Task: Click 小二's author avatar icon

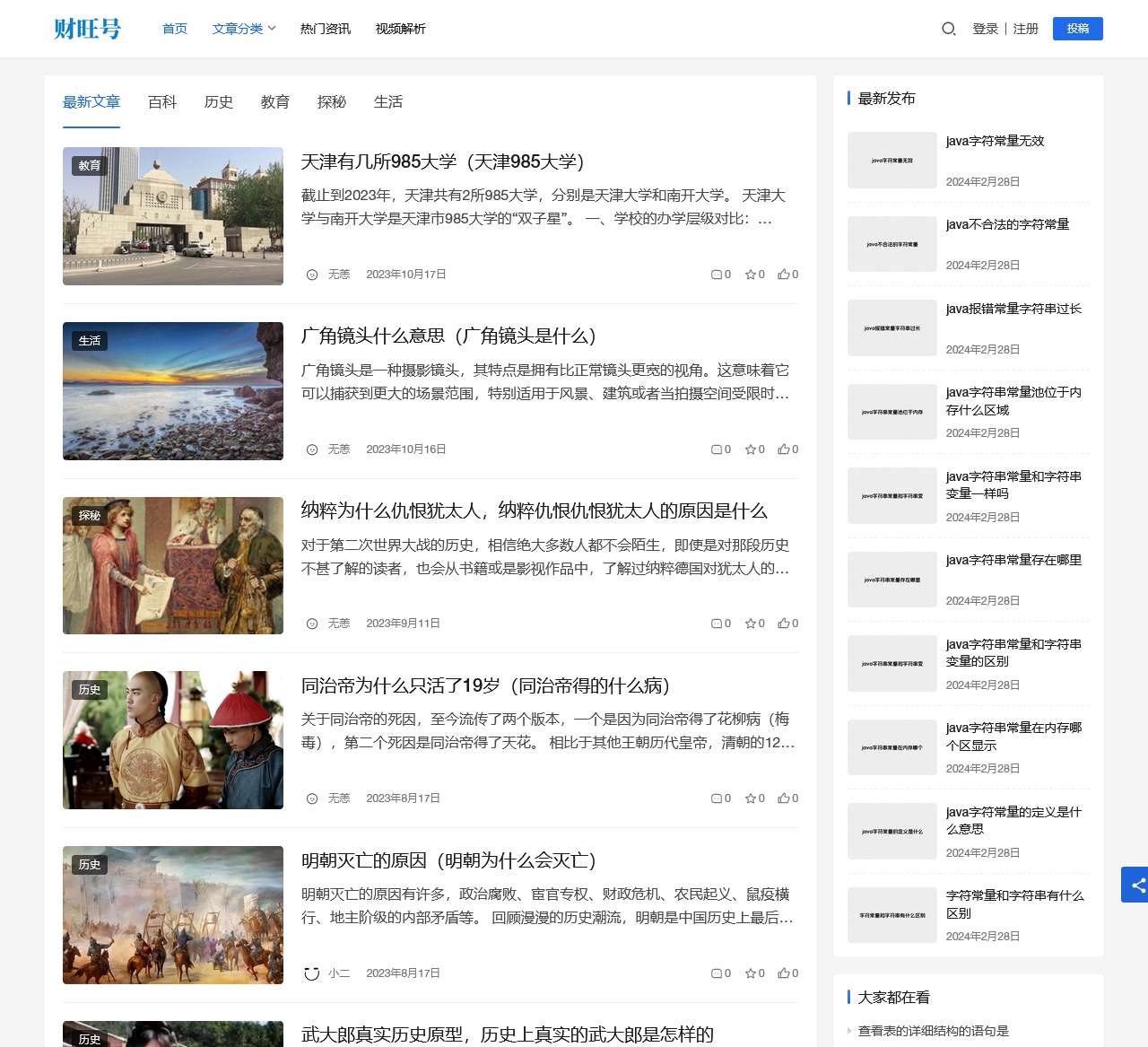Action: [311, 973]
